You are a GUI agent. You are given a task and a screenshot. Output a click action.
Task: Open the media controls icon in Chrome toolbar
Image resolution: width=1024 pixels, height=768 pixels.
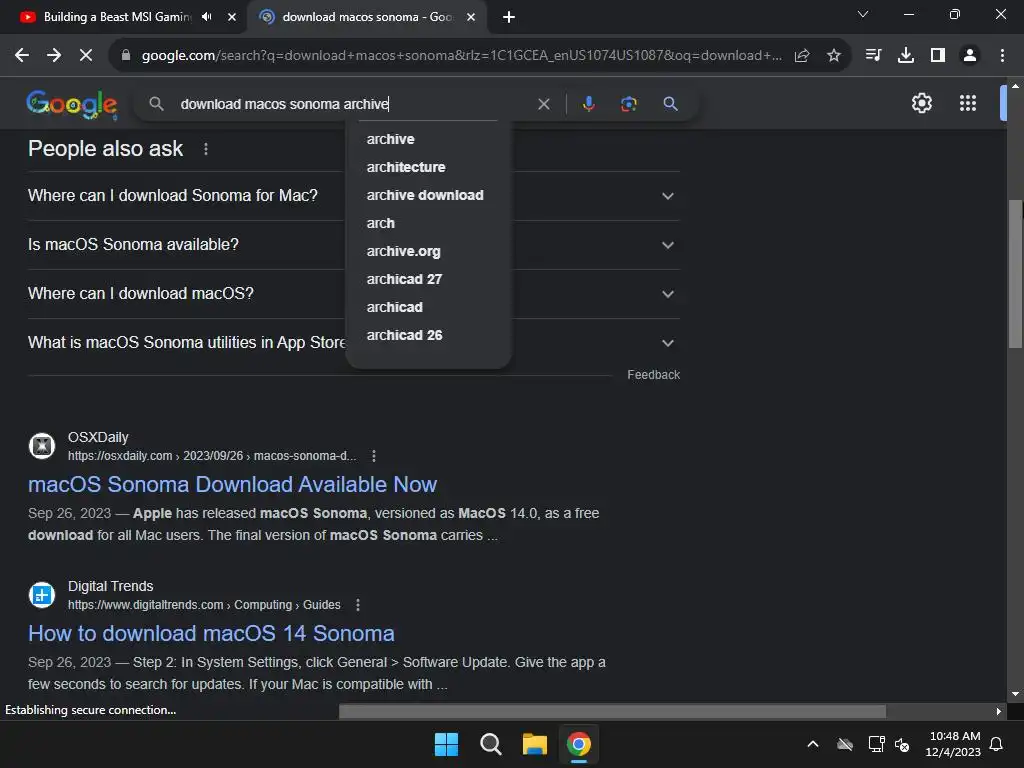coord(873,56)
